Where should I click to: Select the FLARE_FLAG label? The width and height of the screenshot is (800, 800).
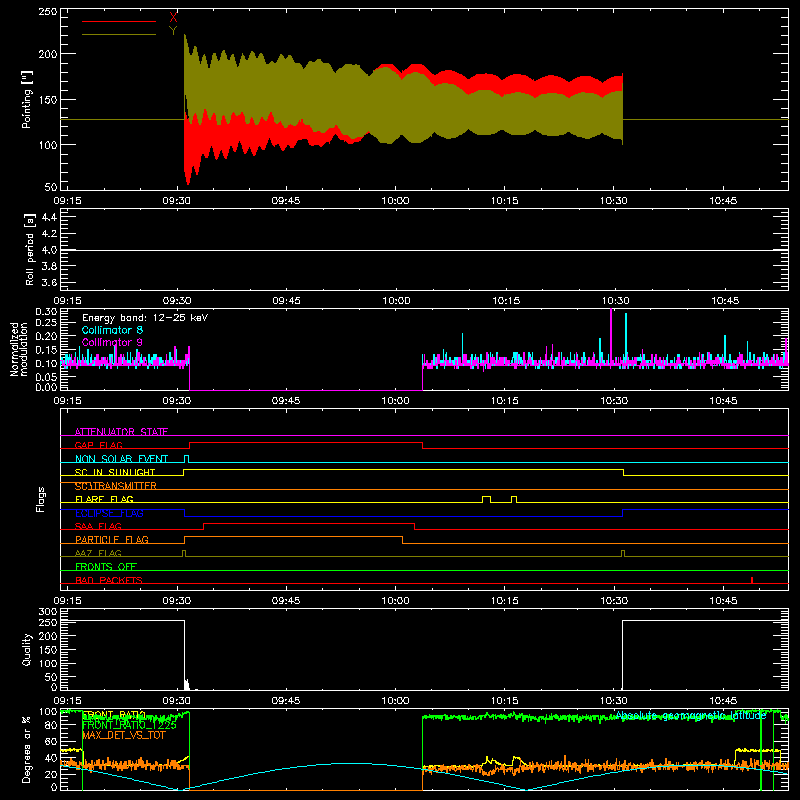pos(104,499)
